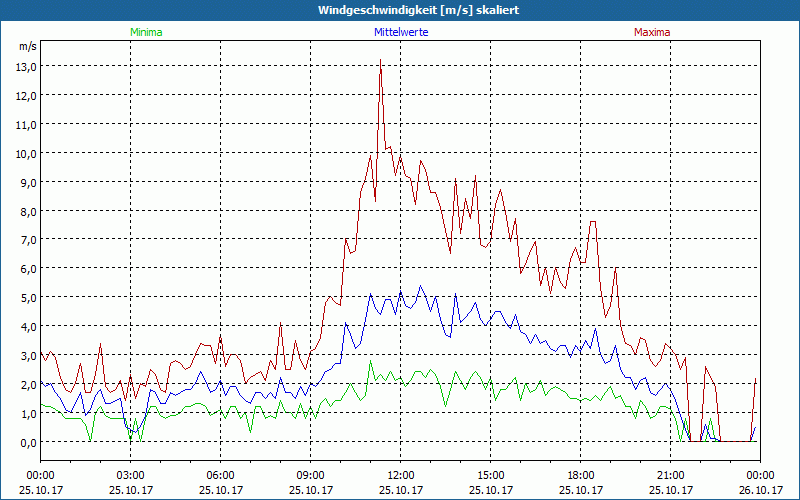Screen dimensions: 800x500
Task: Click the 15:00 time axis label
Action: [490, 476]
